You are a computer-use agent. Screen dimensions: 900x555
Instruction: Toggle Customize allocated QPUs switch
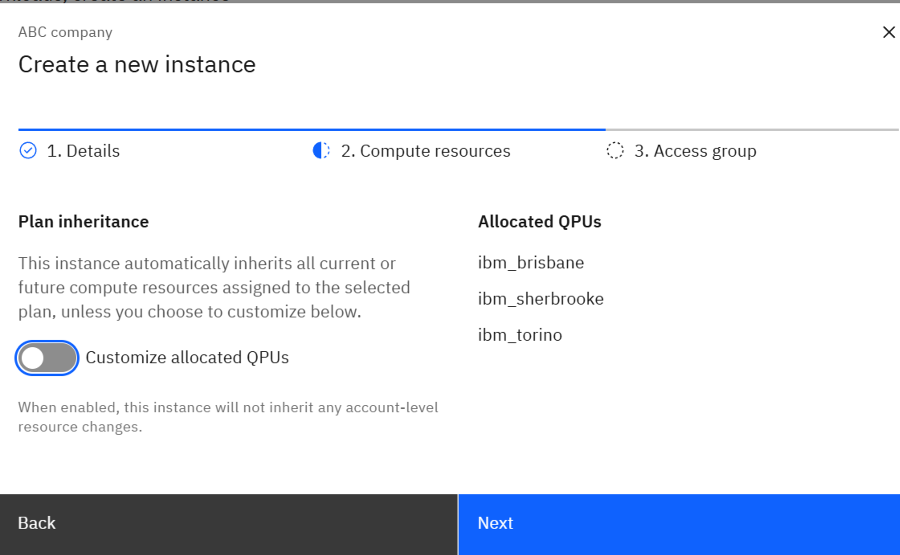(47, 358)
